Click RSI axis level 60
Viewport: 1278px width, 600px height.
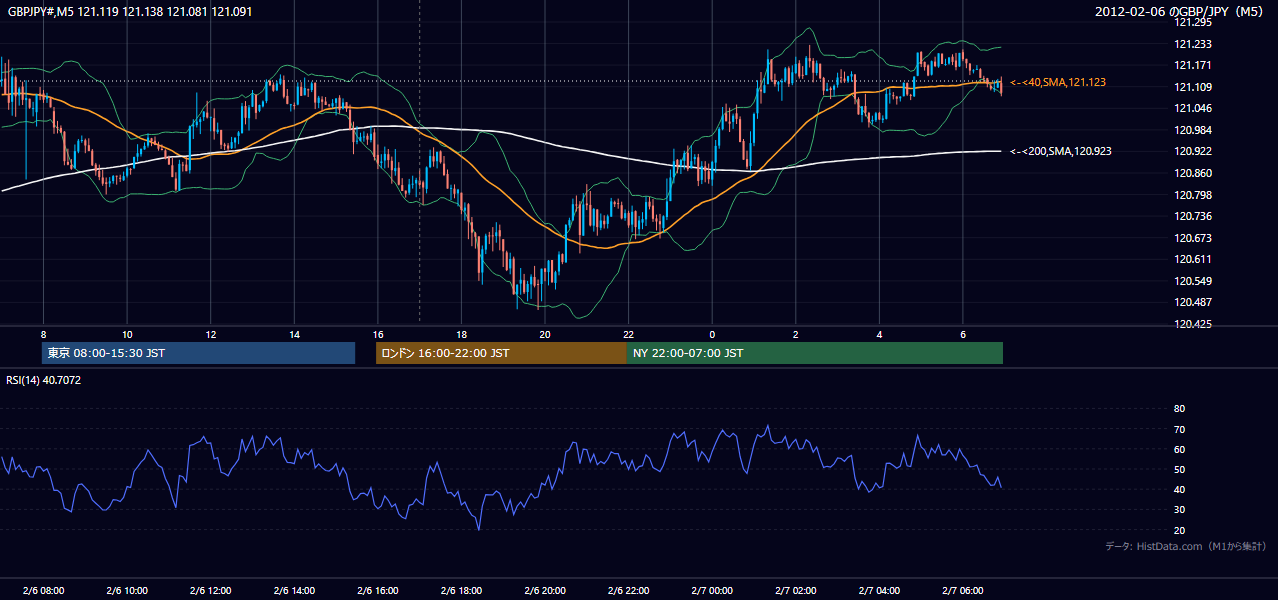[1179, 449]
